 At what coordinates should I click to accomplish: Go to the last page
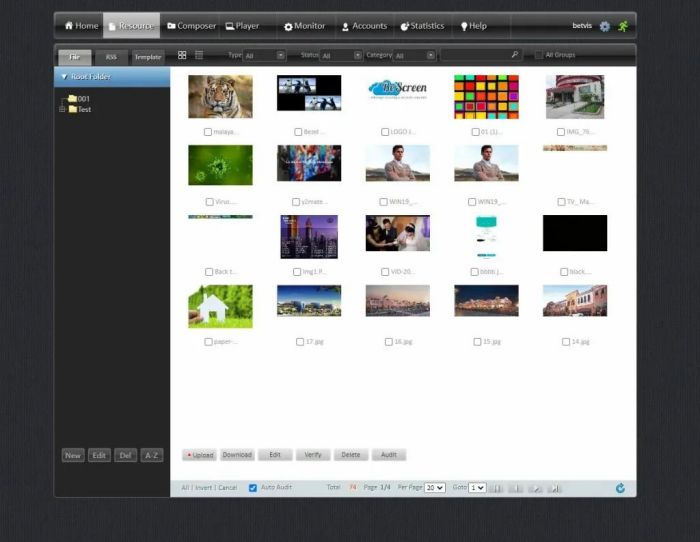pos(555,488)
